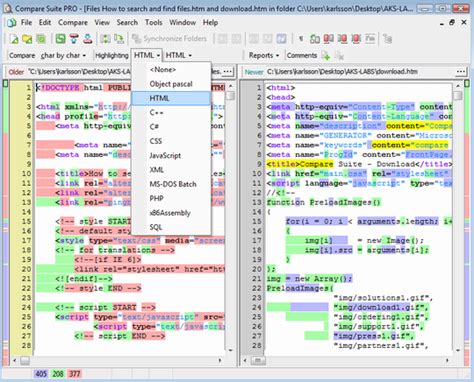Click the Fin labeled toolbar icon
This screenshot has width=474, height=382.
tap(370, 39)
